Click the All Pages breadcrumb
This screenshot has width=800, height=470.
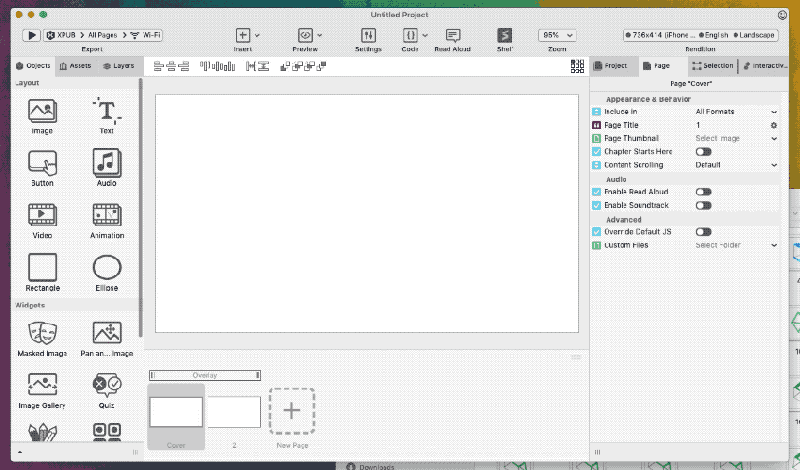(x=103, y=35)
